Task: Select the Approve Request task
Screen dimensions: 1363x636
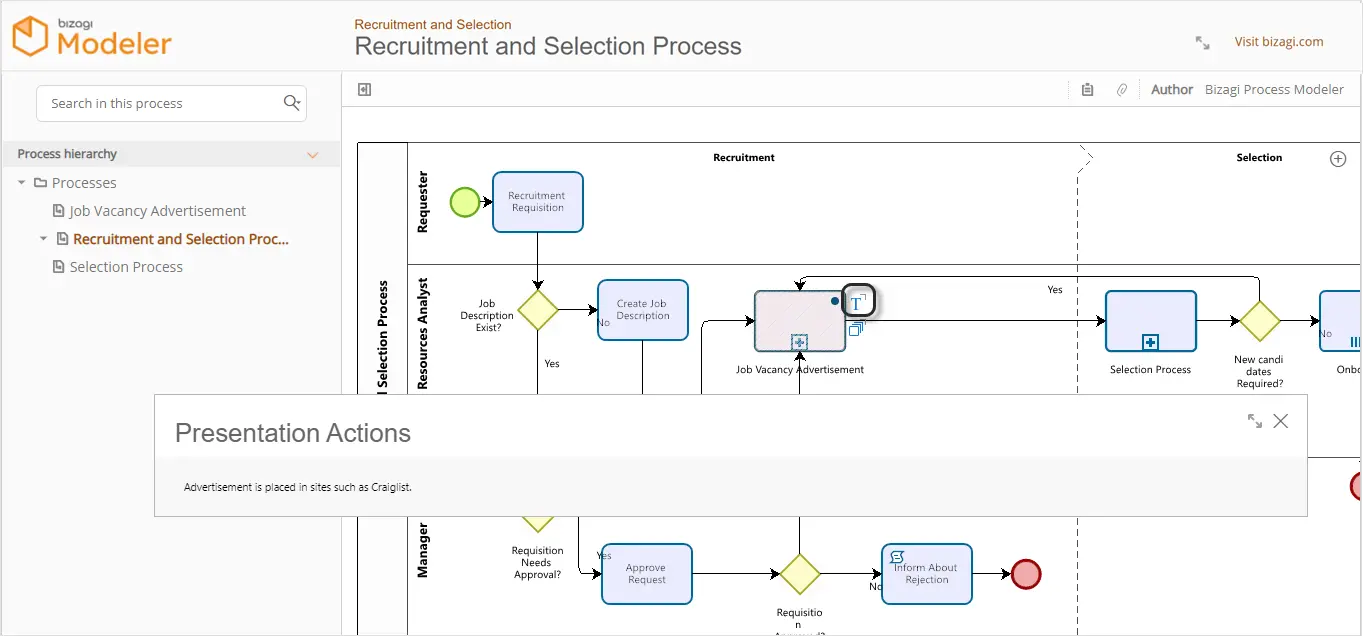Action: click(647, 574)
